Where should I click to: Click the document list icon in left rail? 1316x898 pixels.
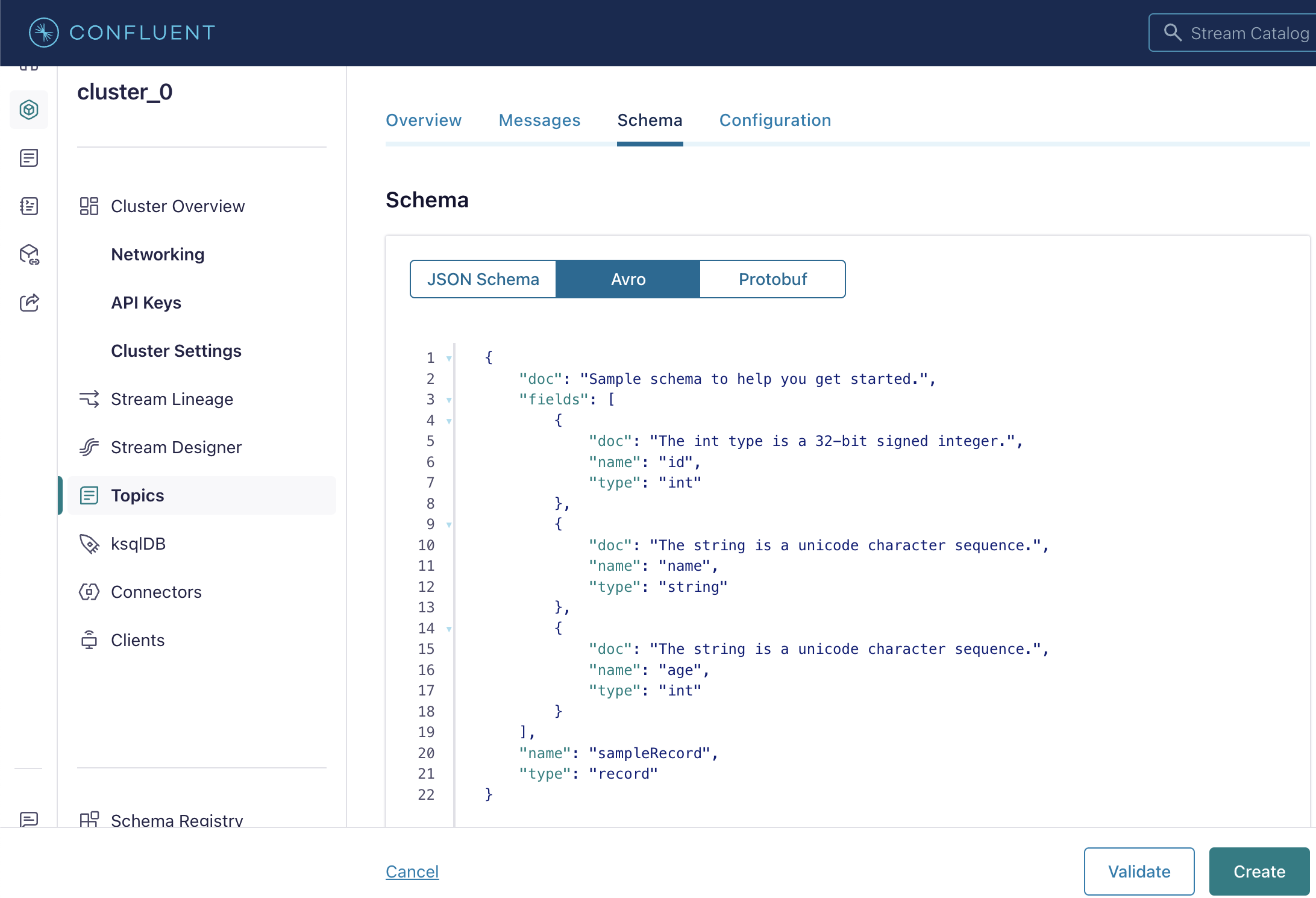click(x=29, y=158)
